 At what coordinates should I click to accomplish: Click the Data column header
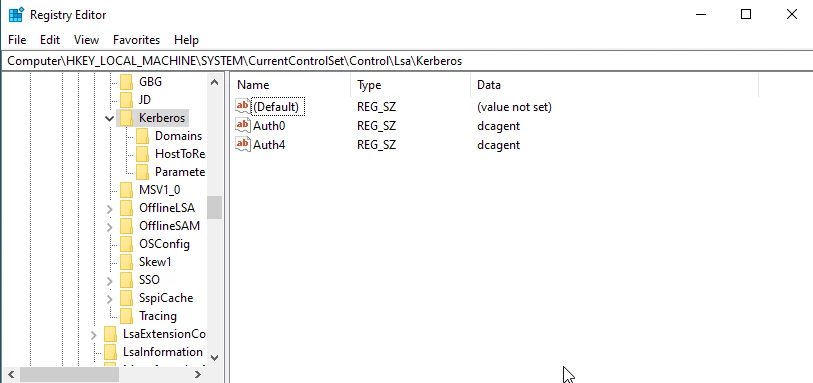click(614, 85)
